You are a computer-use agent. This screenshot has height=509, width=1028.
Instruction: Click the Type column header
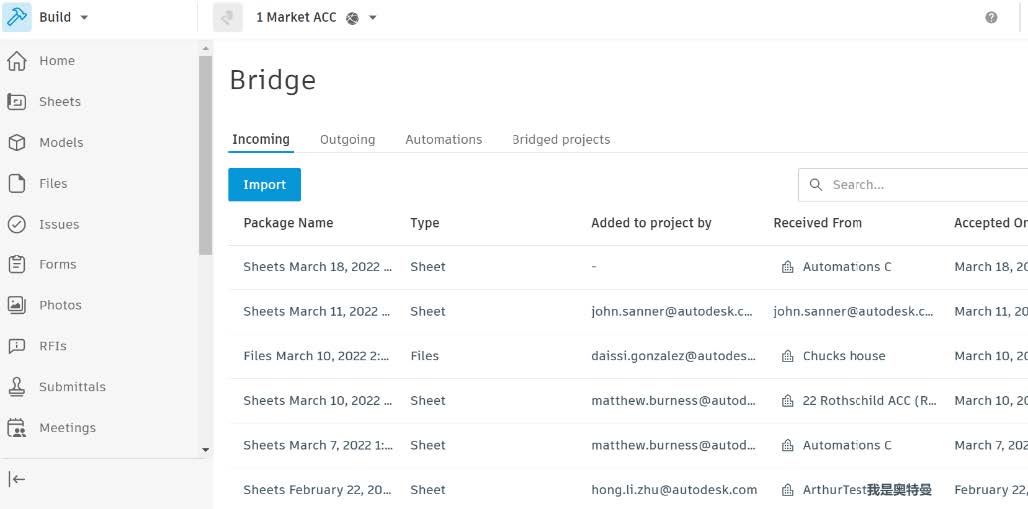pos(425,223)
